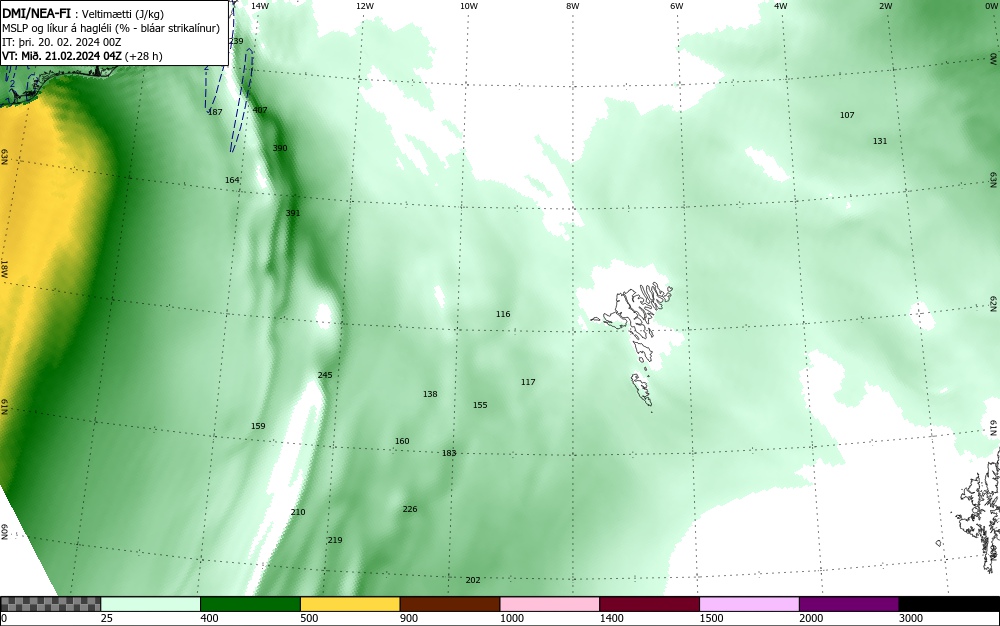Click the 8W longitude label
Screen dimensions: 1000x626
tap(573, 6)
